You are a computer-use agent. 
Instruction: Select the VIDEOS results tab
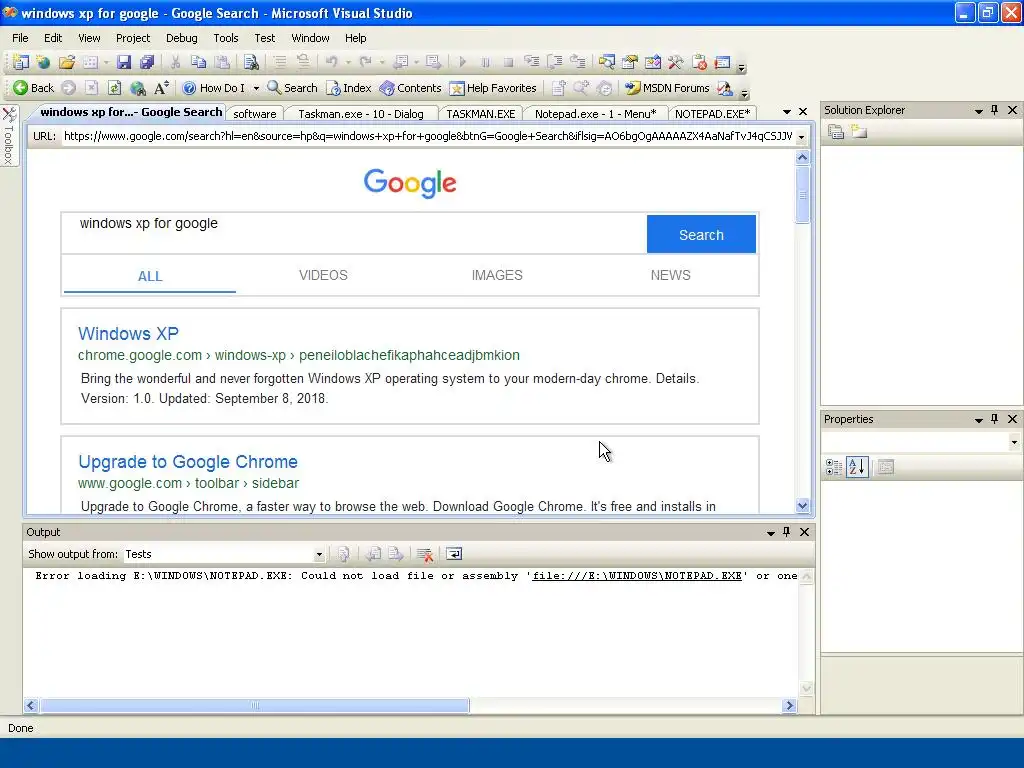pos(323,276)
